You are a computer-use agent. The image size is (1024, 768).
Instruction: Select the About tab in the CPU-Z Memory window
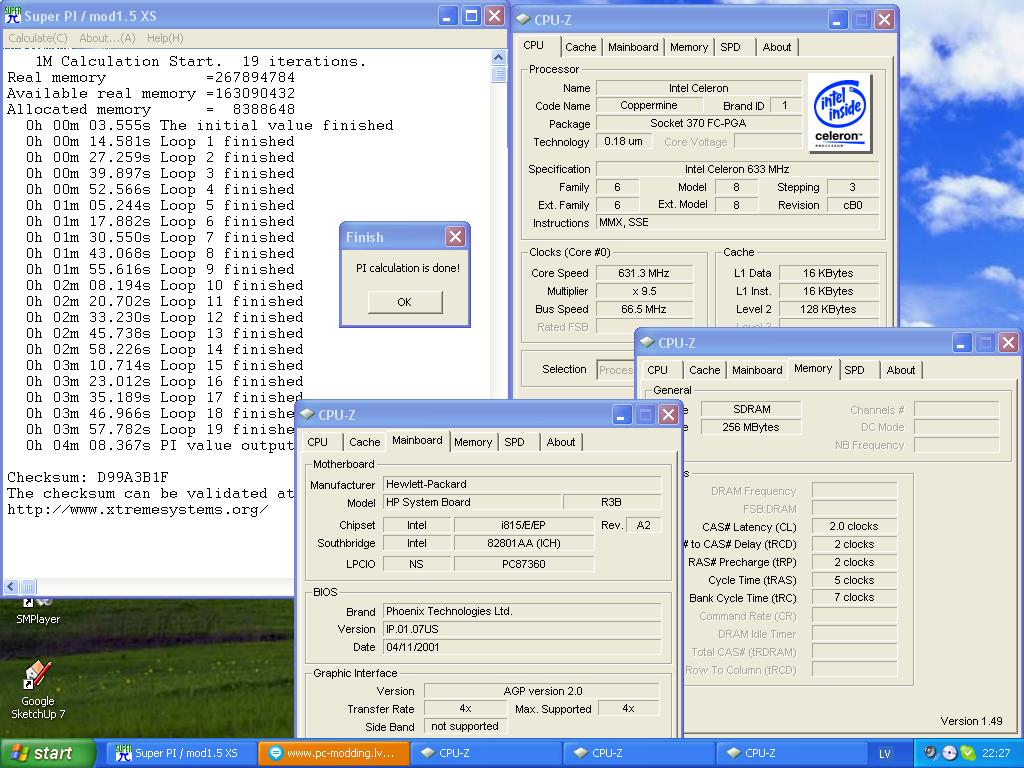coord(901,370)
